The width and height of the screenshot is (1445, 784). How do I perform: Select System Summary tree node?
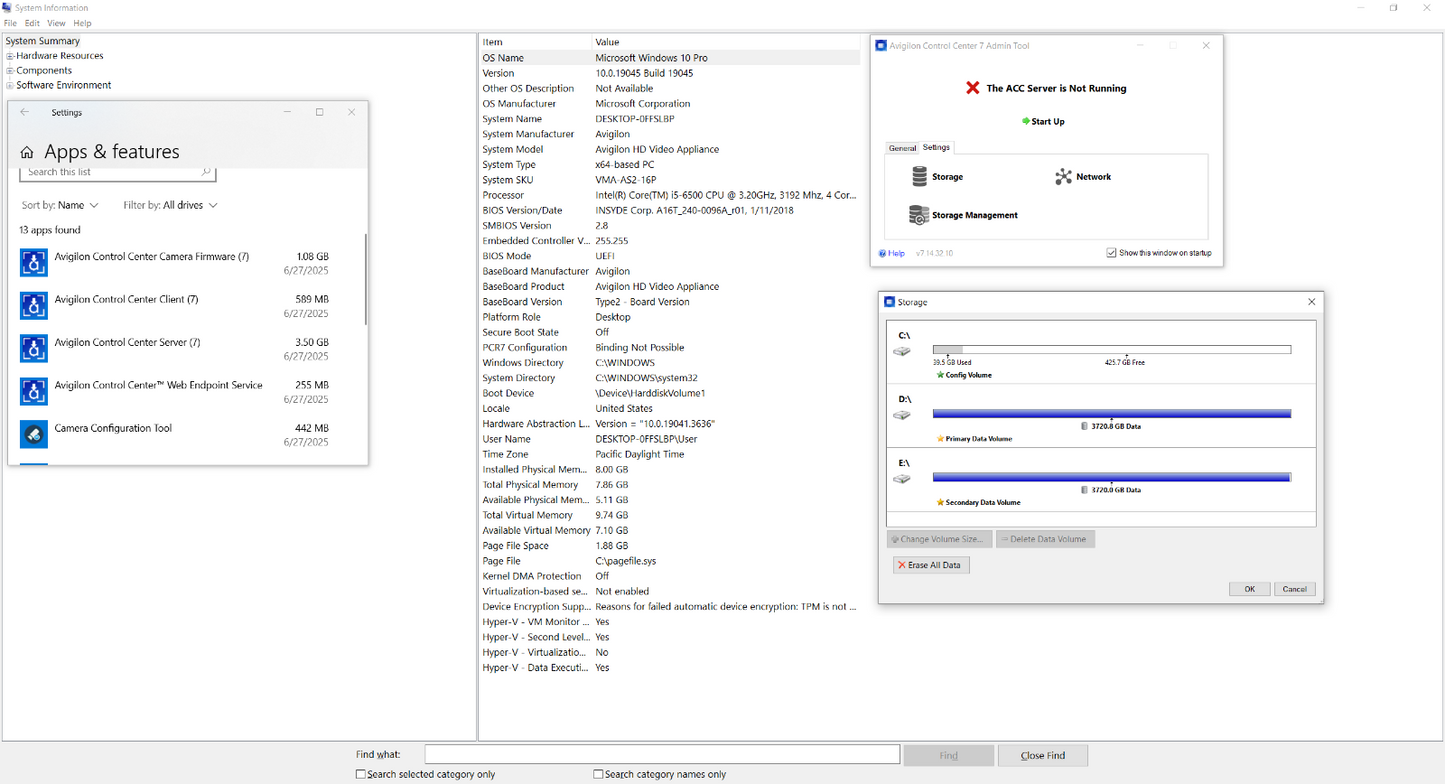tap(43, 41)
